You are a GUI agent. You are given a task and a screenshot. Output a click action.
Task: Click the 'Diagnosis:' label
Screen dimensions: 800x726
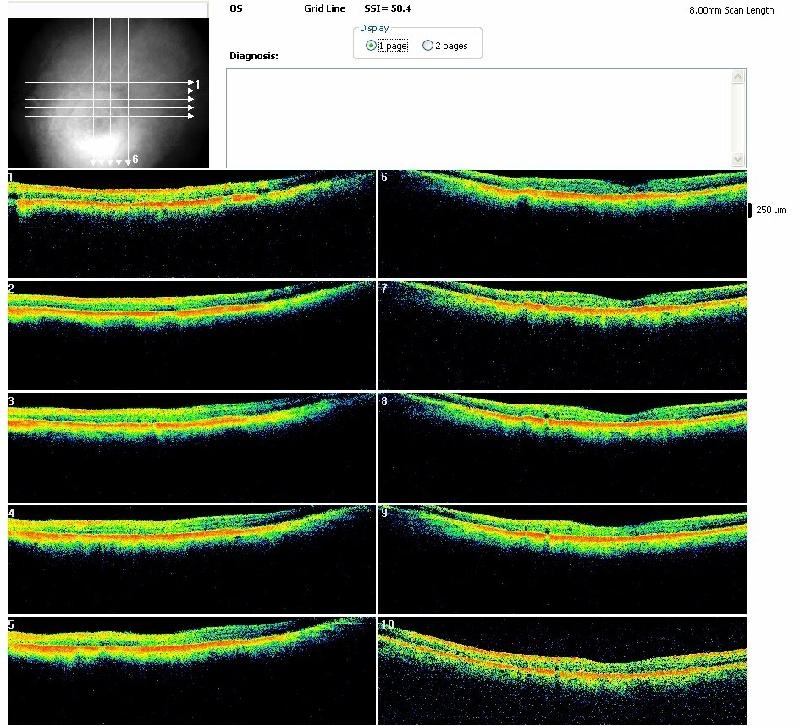pyautogui.click(x=254, y=56)
